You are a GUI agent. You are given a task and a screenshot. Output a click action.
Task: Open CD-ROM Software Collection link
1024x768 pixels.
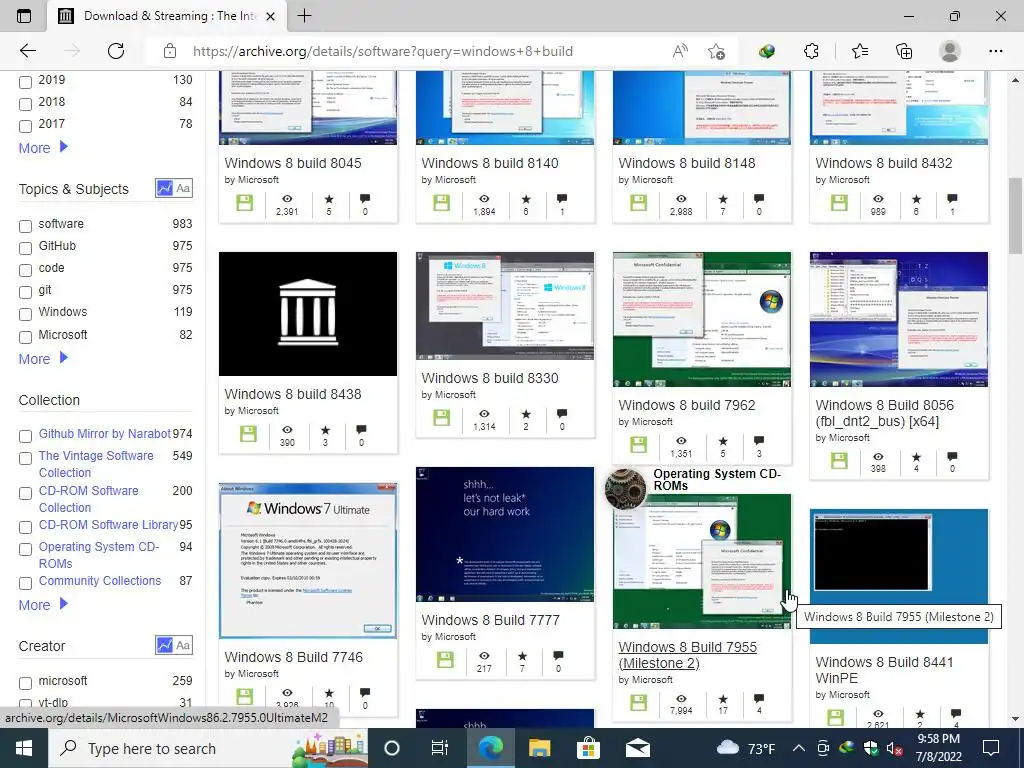[88, 499]
